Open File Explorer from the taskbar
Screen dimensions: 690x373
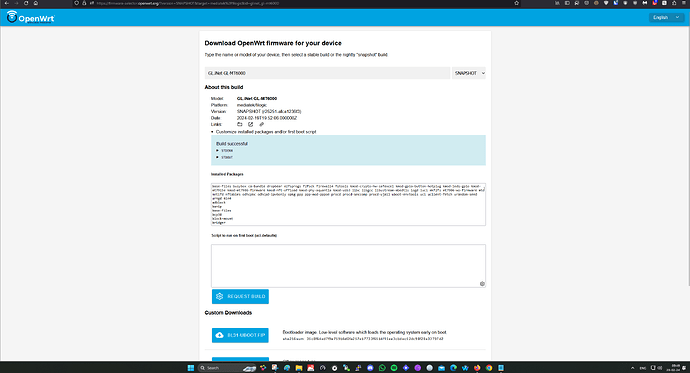tap(299, 368)
